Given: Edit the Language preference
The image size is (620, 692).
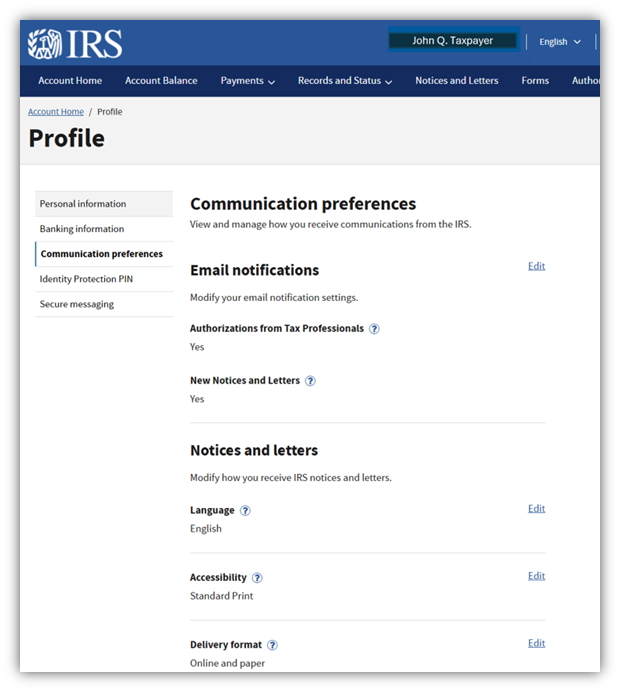Looking at the screenshot, I should pos(537,508).
